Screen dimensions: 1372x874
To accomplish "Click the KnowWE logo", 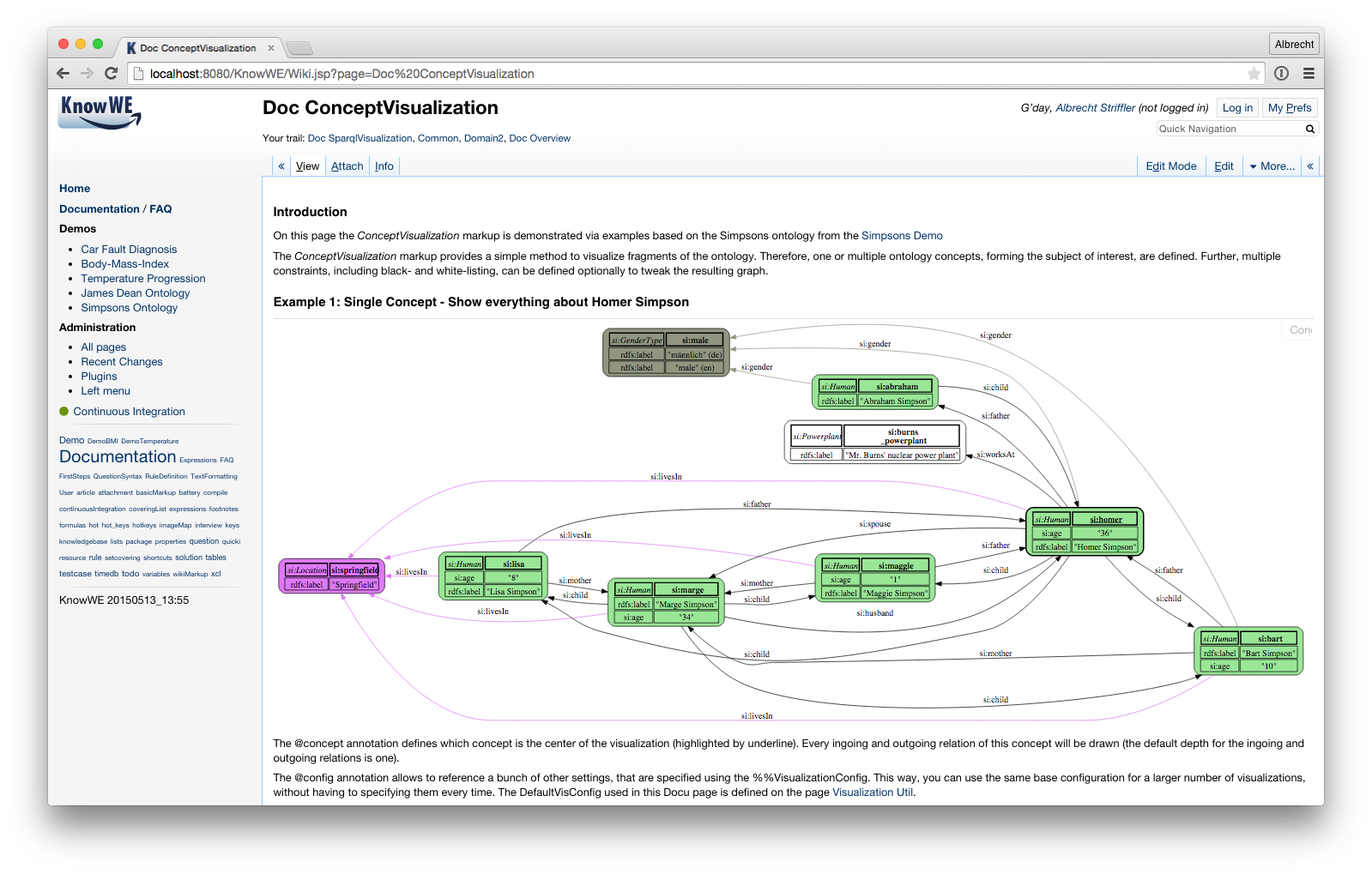I will click(100, 112).
